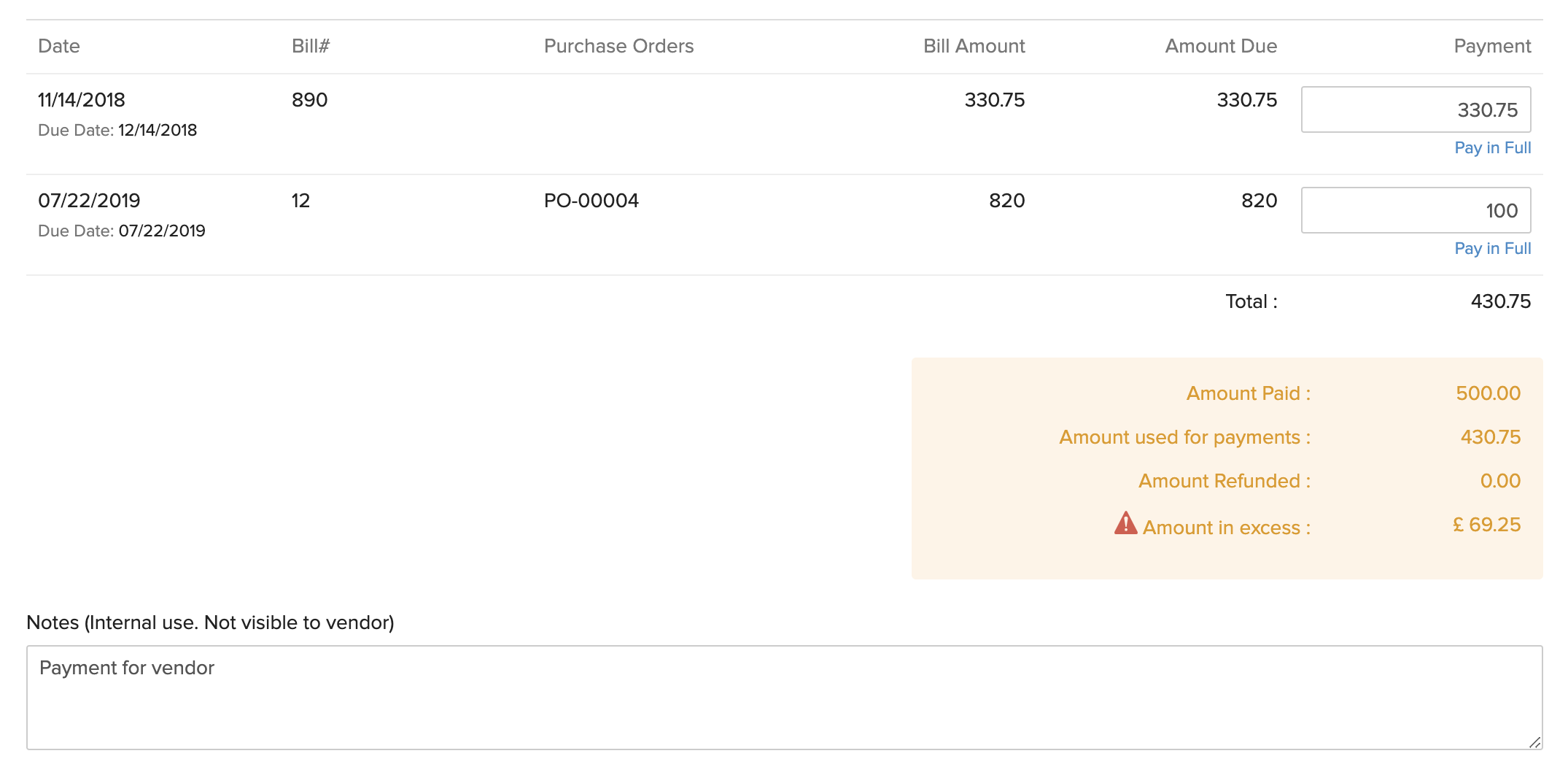The height and width of the screenshot is (775, 1568).
Task: Click the Amount Due column header
Action: pos(1220,47)
